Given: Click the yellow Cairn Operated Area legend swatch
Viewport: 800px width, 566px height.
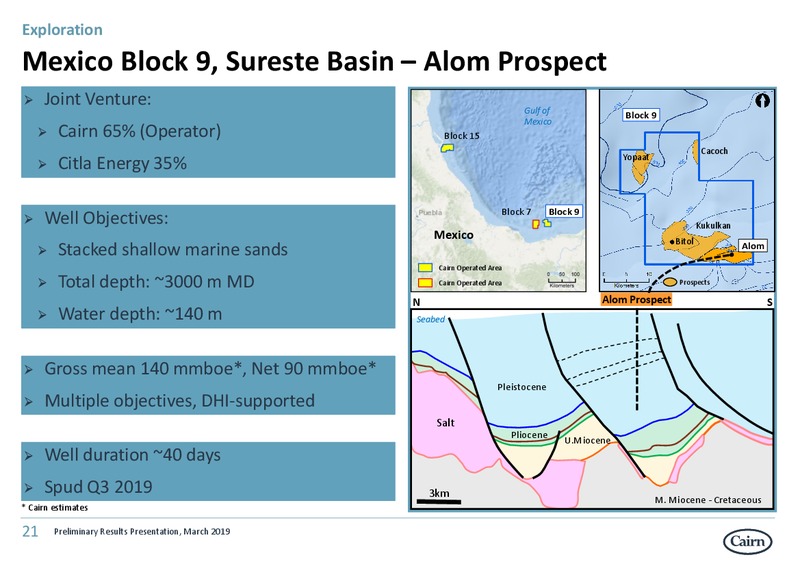Looking at the screenshot, I should tap(425, 267).
